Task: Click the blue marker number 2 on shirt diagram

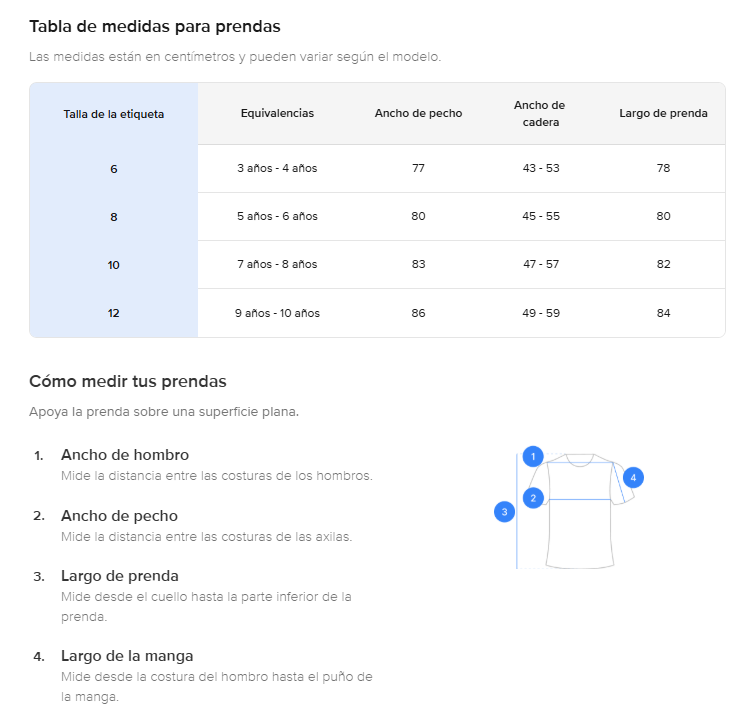Action: click(533, 498)
